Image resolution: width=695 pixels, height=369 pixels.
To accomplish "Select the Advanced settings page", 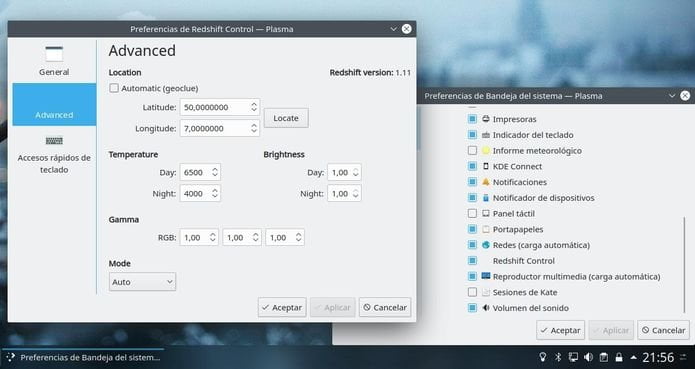I will (54, 105).
